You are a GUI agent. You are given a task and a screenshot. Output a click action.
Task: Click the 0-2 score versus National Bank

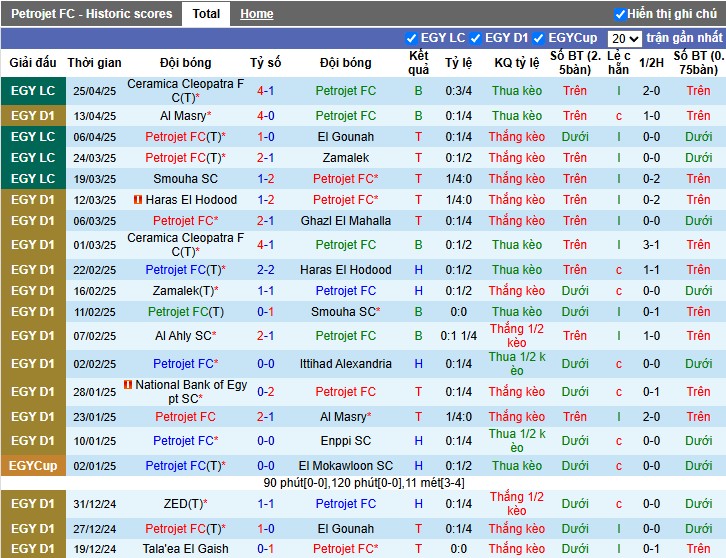[x=266, y=392]
